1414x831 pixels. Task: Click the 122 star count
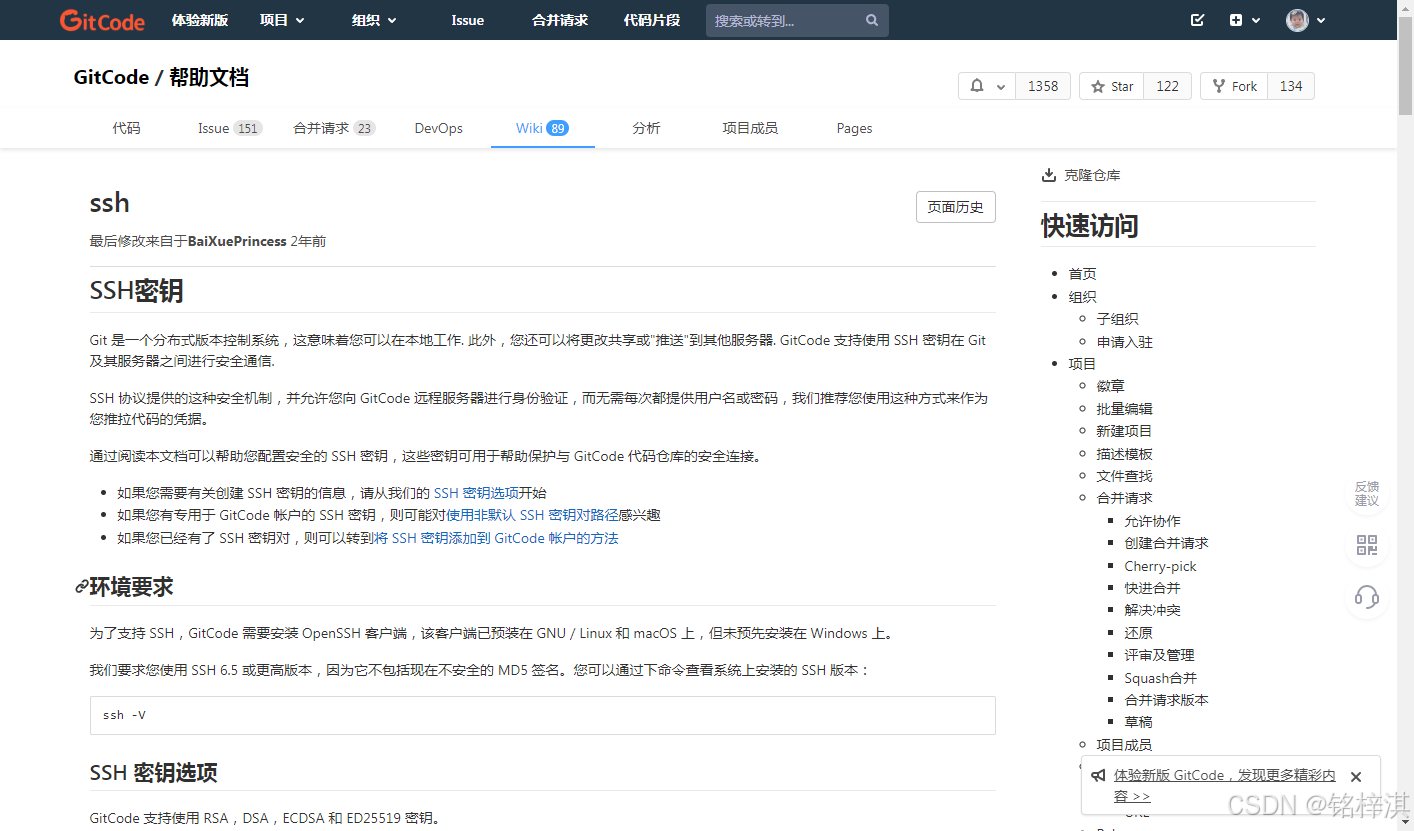[x=1167, y=86]
